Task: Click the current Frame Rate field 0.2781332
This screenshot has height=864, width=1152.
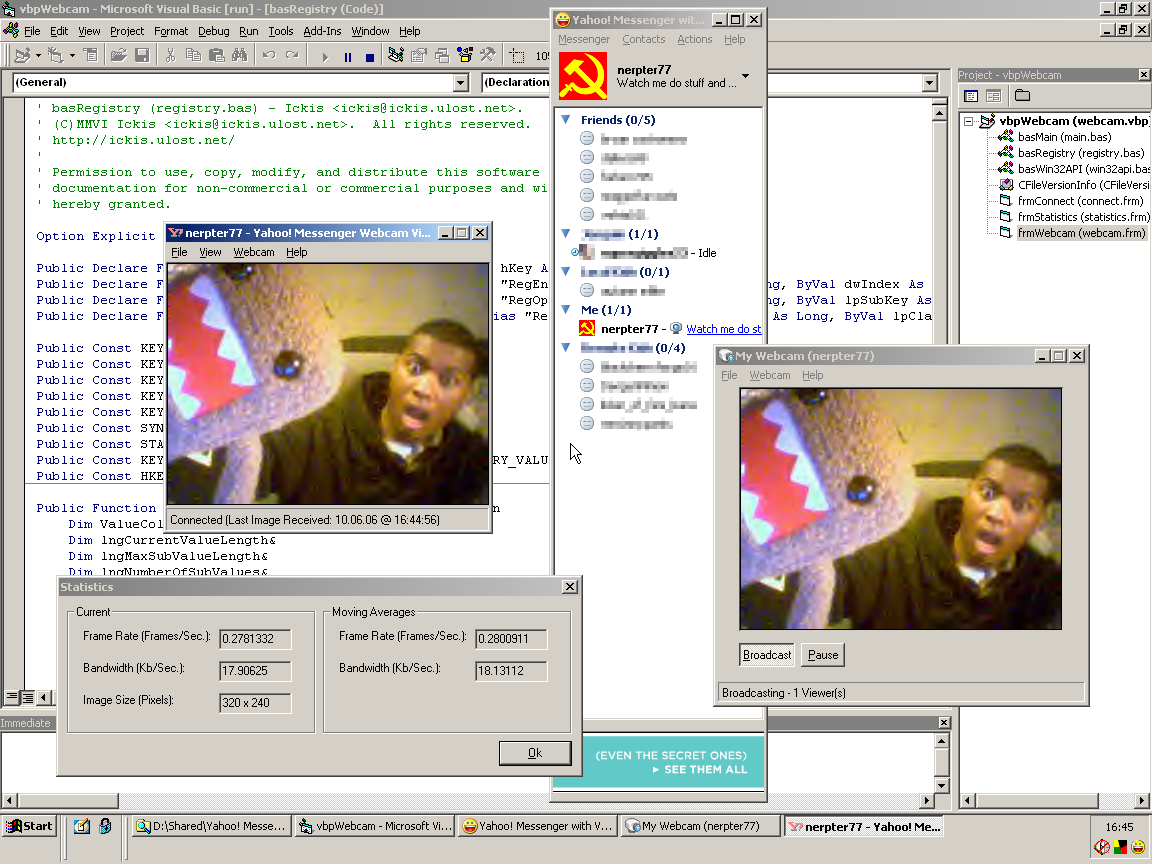Action: (255, 638)
